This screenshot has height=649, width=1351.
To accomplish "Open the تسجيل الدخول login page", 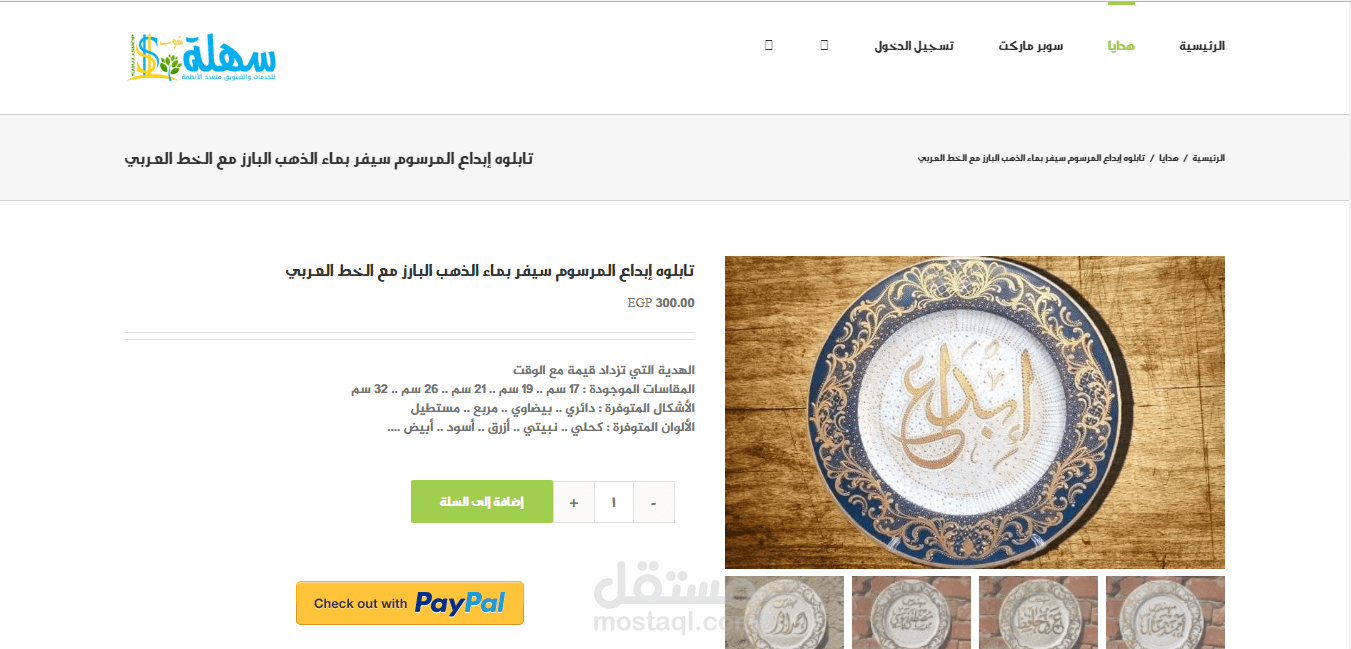I will [914, 46].
